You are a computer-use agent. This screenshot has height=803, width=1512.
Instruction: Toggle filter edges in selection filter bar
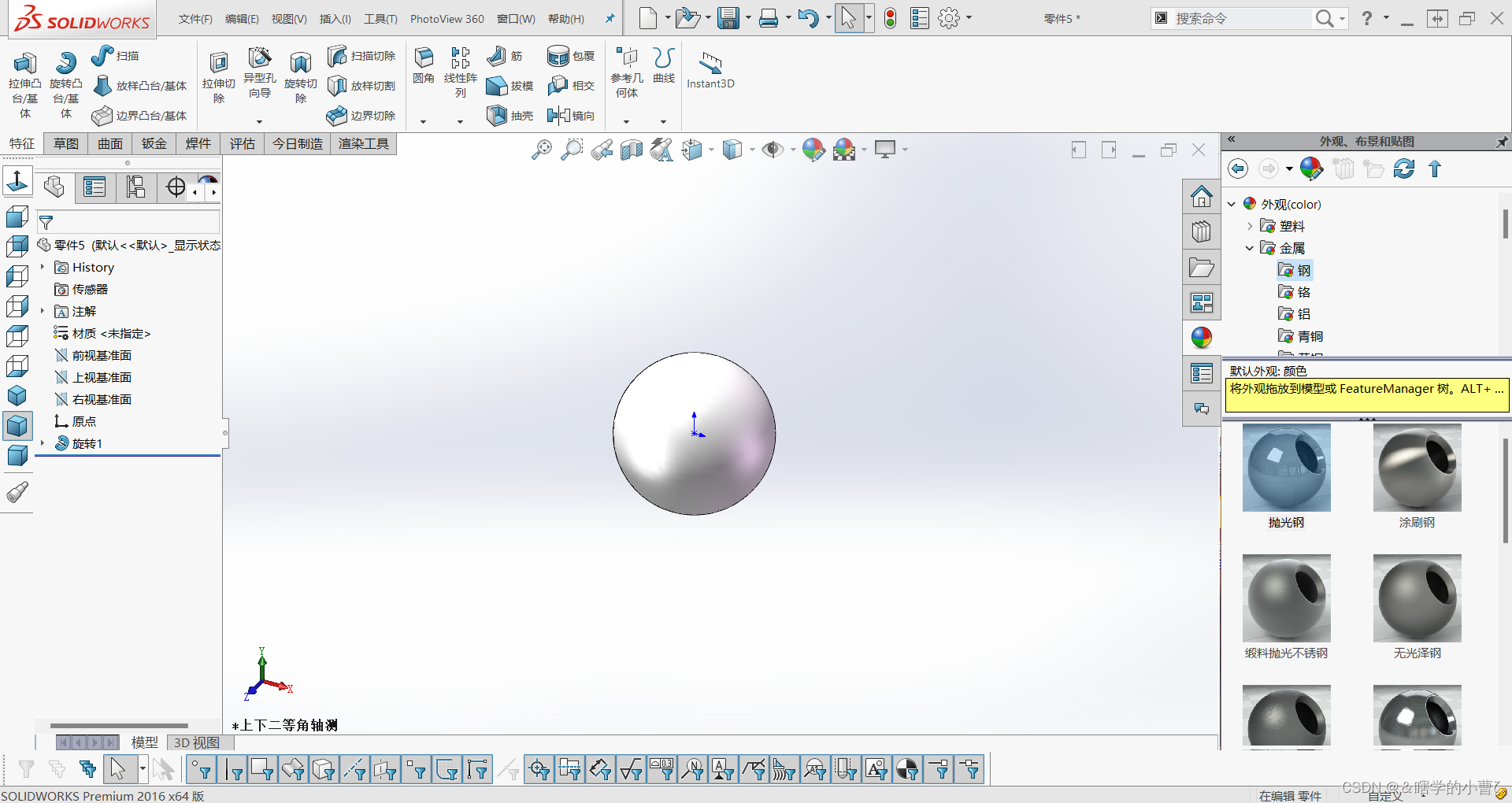pos(232,769)
